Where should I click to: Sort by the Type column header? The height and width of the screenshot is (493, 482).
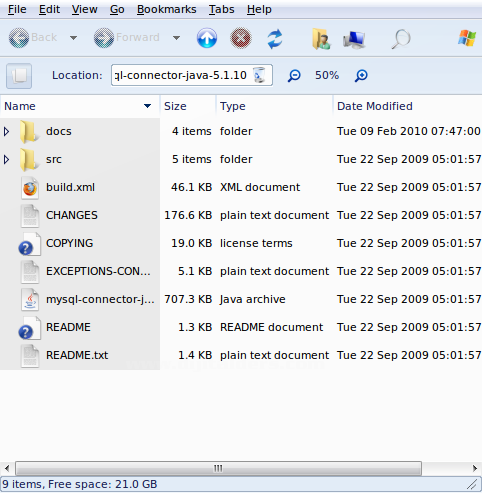point(274,106)
